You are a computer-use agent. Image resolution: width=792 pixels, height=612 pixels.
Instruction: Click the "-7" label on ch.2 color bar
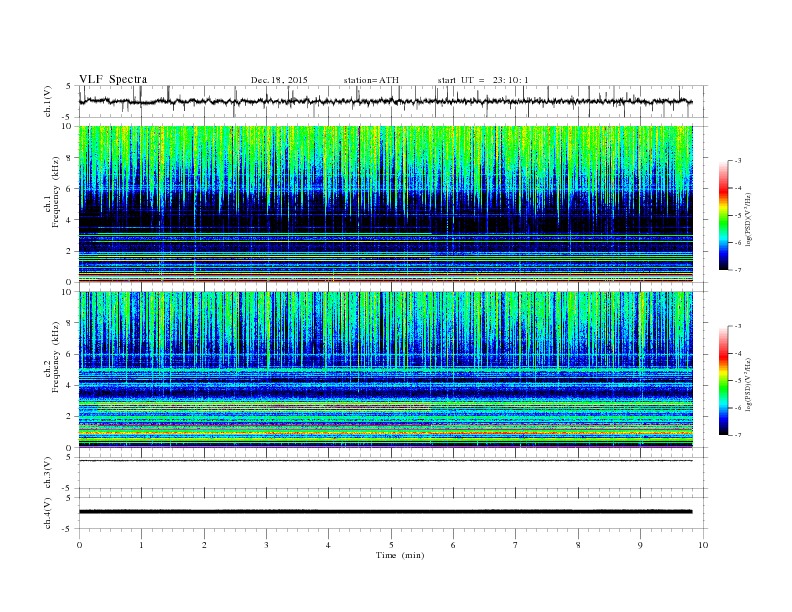(738, 435)
